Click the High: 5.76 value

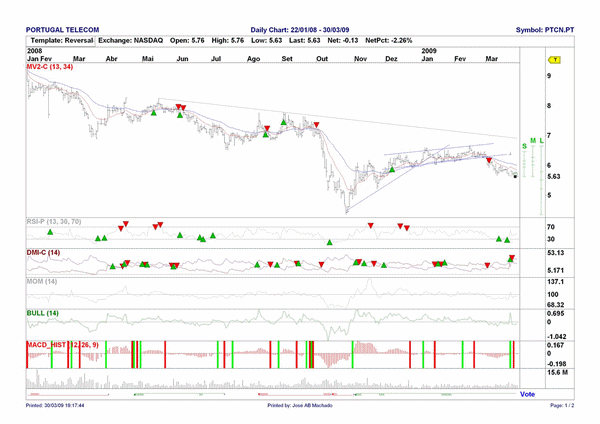pyautogui.click(x=228, y=41)
